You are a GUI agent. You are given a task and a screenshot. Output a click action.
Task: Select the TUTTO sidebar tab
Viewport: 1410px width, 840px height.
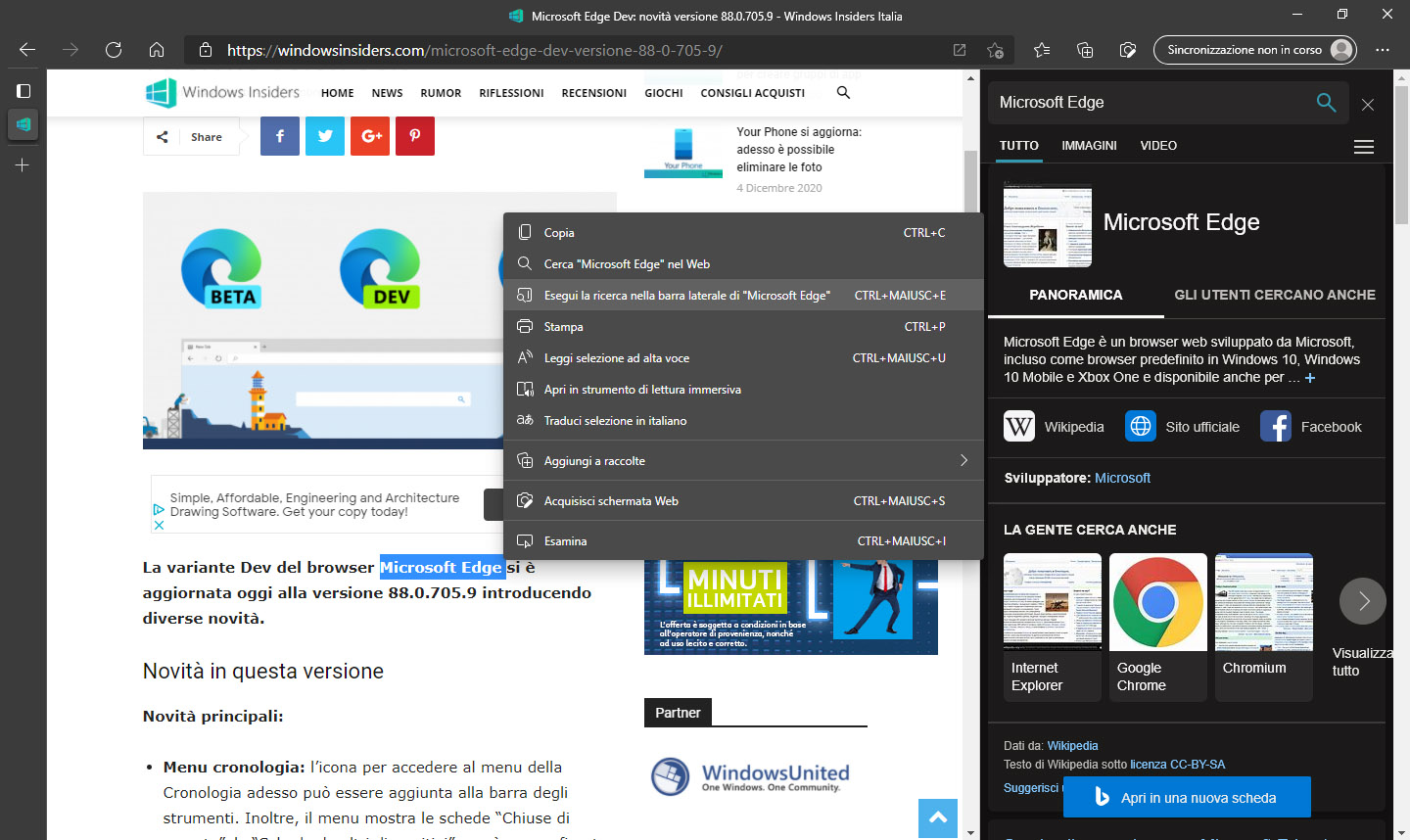pyautogui.click(x=1019, y=146)
